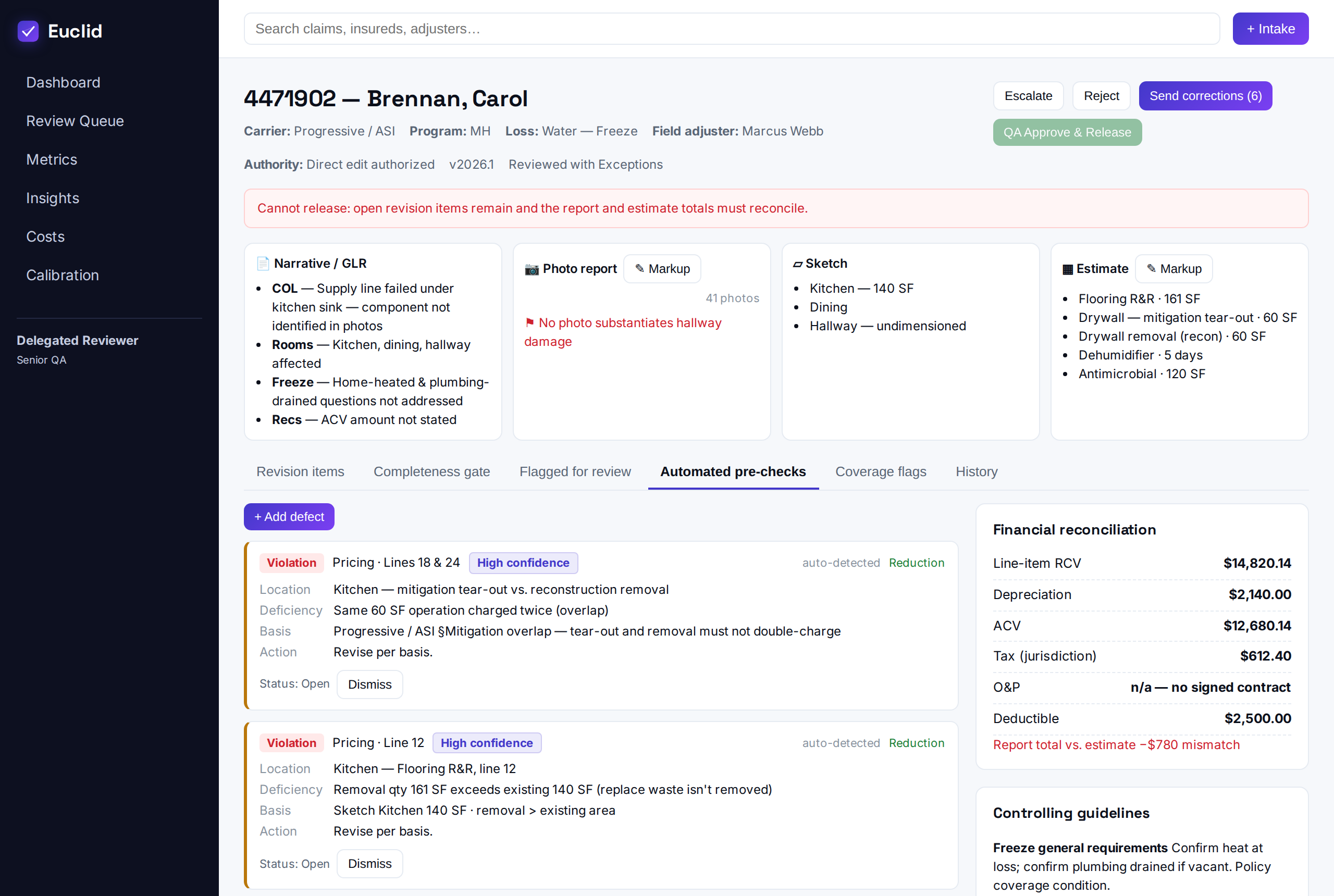Click High confidence badge on Lines 18 & 24

click(523, 563)
